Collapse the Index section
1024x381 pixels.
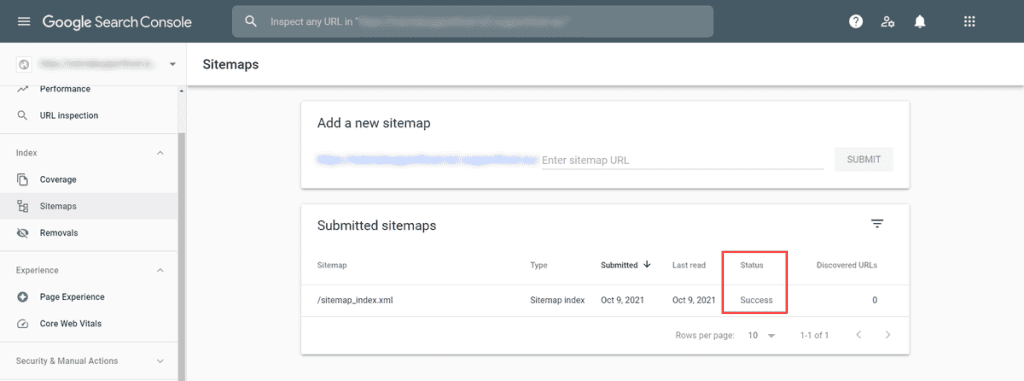coord(161,153)
